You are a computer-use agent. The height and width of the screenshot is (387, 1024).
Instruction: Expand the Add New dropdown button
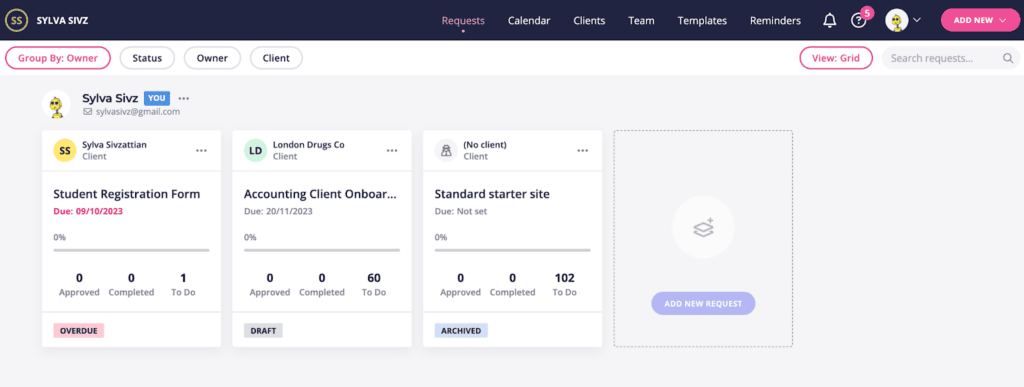980,20
